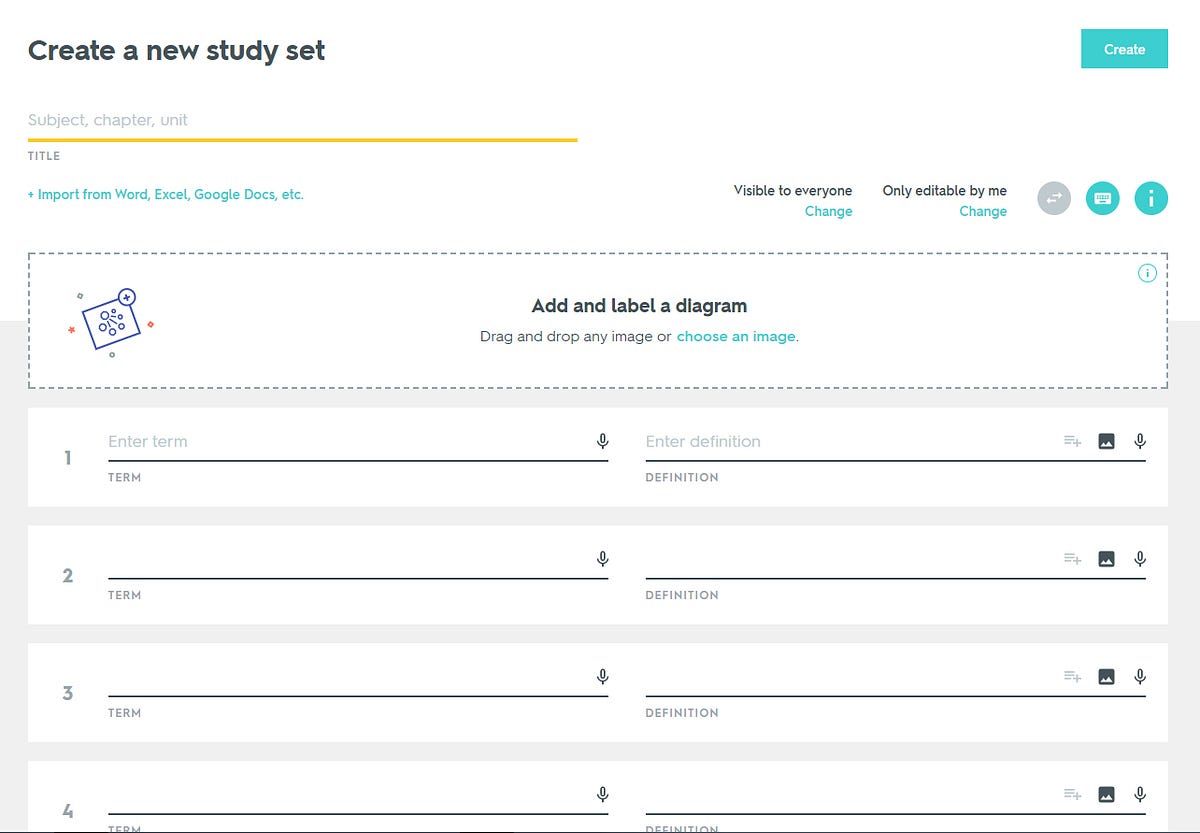This screenshot has width=1200, height=833.
Task: Click the info icon inside the diagram box
Action: coord(1148,272)
